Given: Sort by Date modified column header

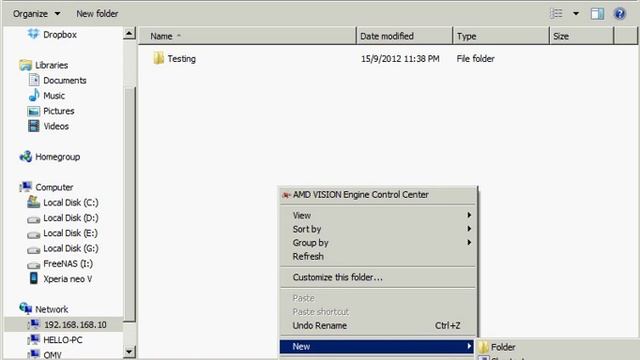Looking at the screenshot, I should (404, 36).
